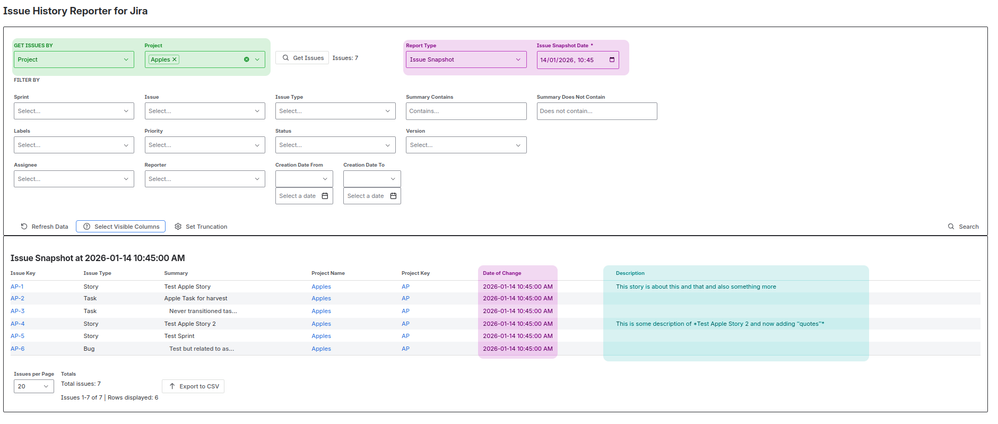Export the table to CSV

click(x=193, y=386)
